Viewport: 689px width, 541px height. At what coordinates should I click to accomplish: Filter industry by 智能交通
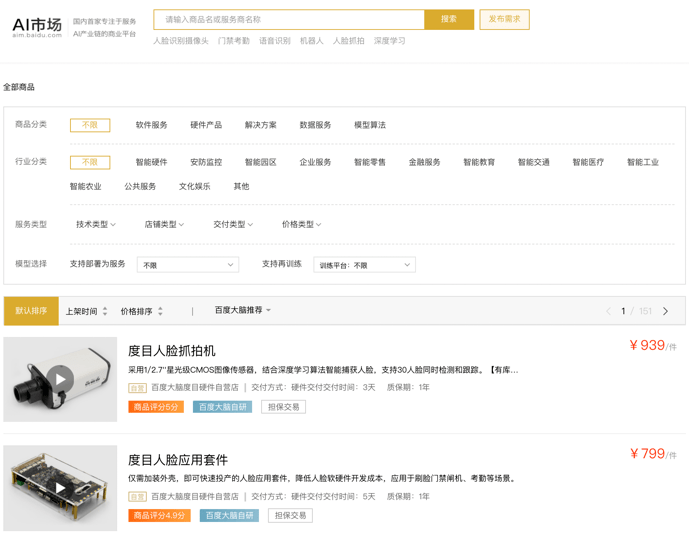(x=533, y=163)
